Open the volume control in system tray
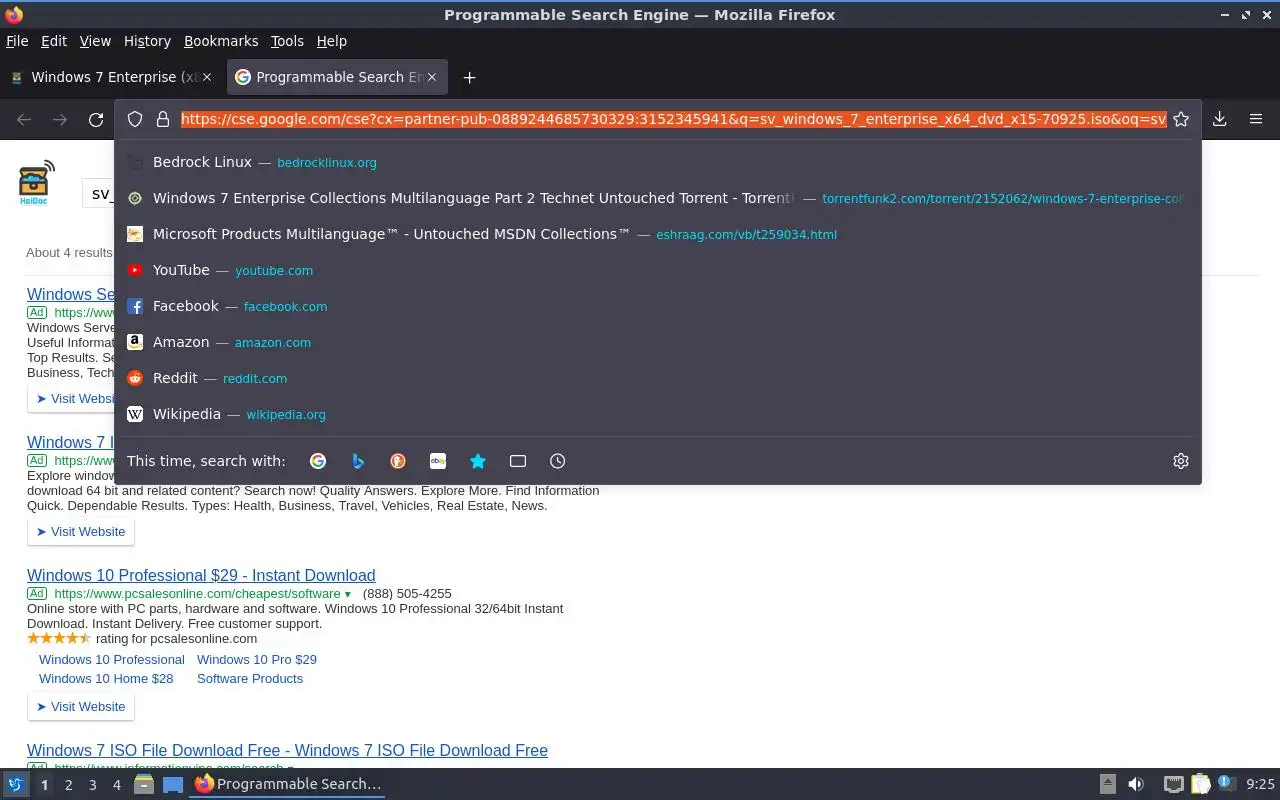The height and width of the screenshot is (800, 1280). click(x=1136, y=784)
